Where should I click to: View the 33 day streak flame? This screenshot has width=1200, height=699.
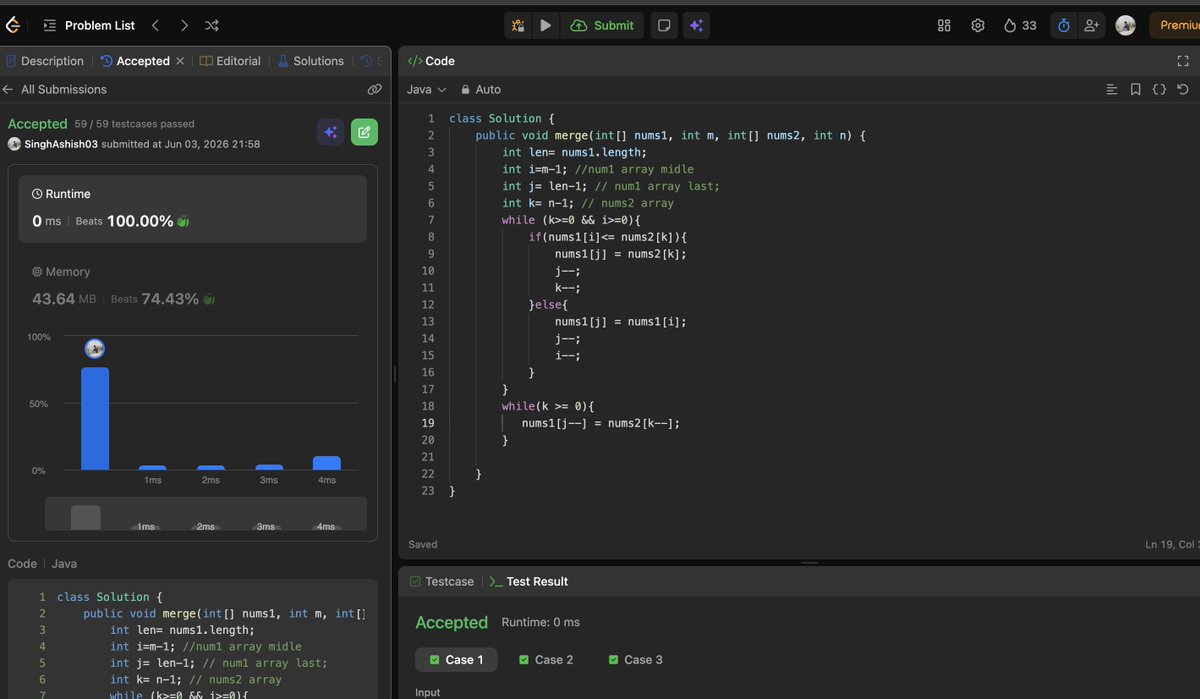(1020, 25)
